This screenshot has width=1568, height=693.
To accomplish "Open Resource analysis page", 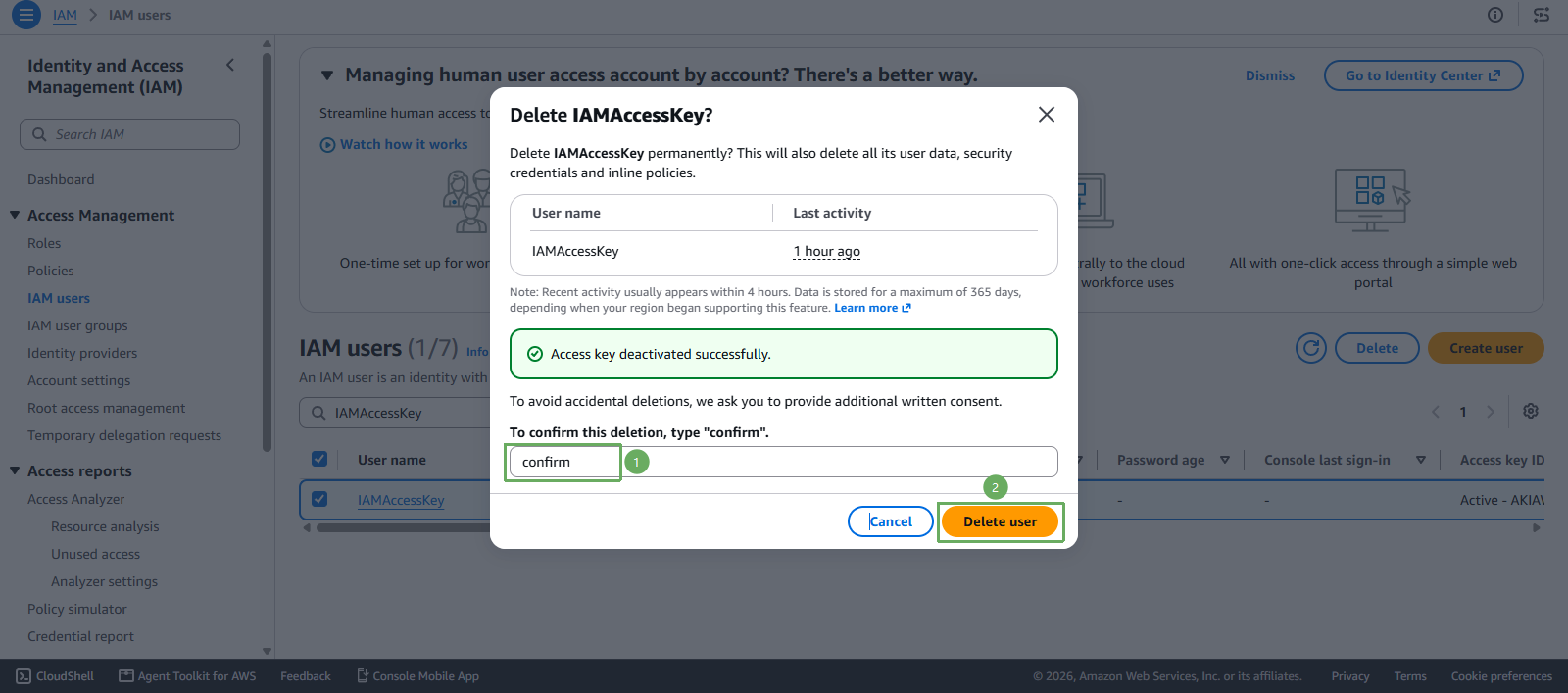I will [105, 526].
